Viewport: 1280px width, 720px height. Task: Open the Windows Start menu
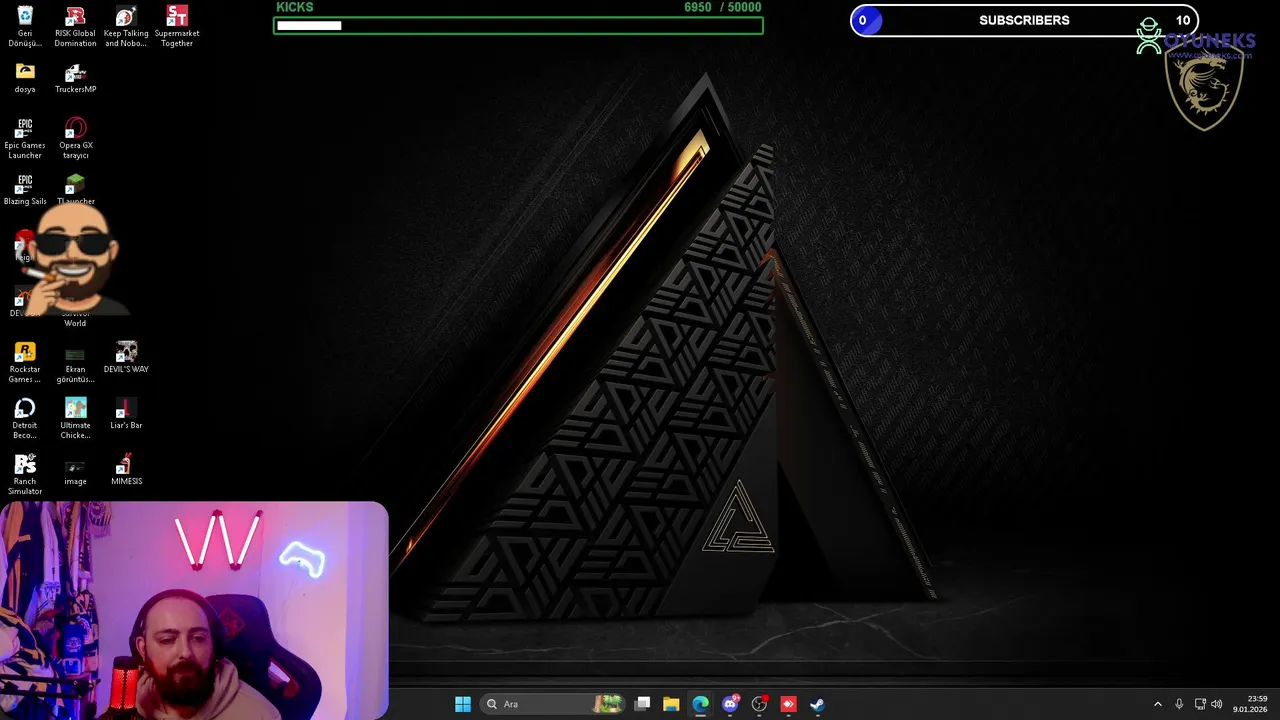pyautogui.click(x=463, y=704)
